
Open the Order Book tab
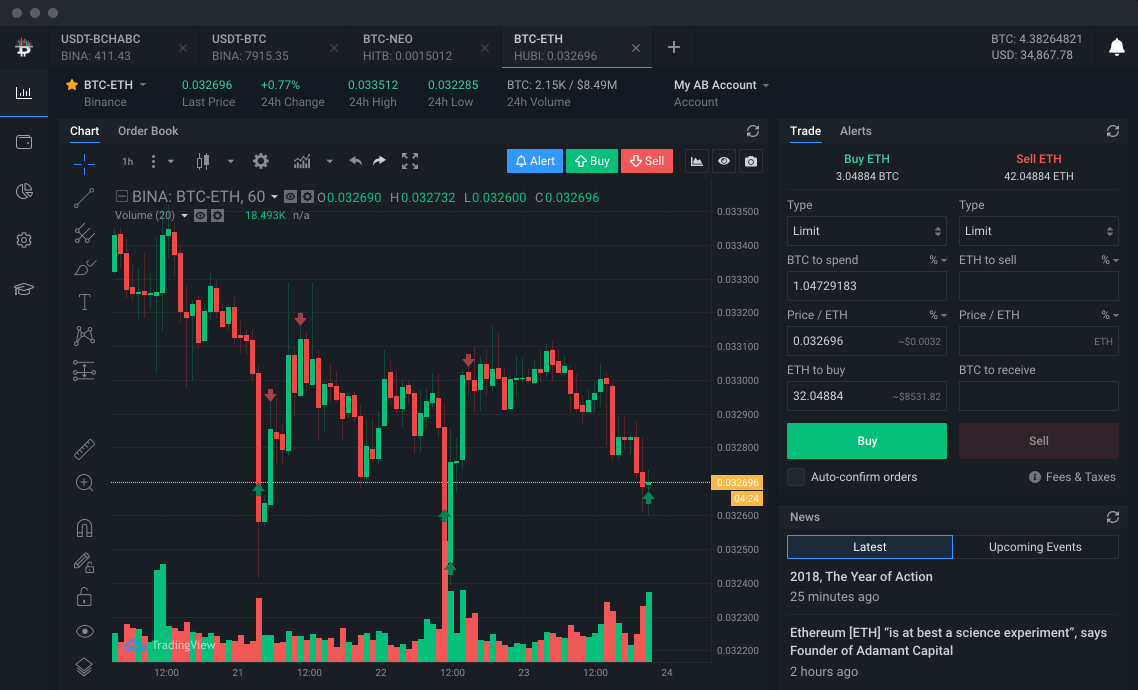148,131
